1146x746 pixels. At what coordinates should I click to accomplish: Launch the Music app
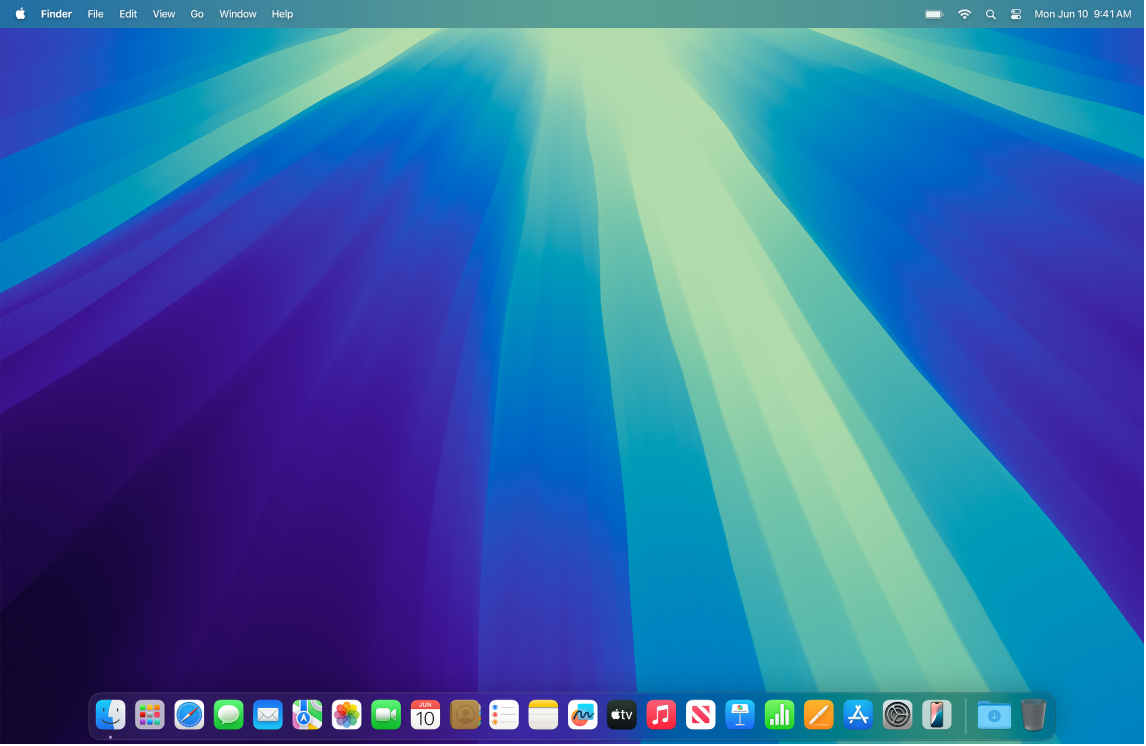click(x=661, y=715)
